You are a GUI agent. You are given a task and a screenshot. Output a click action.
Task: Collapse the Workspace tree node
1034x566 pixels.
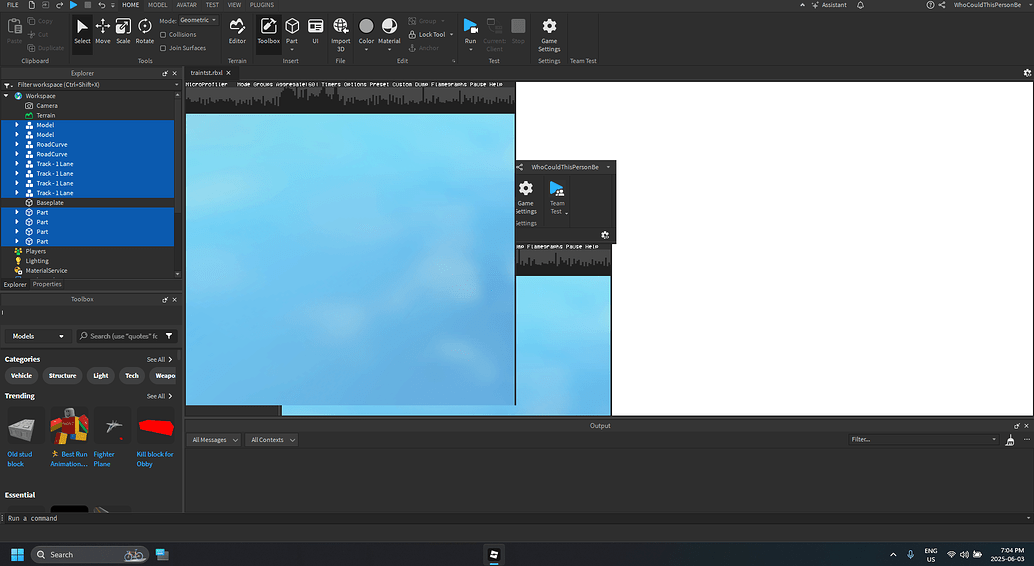pyautogui.click(x=7, y=96)
